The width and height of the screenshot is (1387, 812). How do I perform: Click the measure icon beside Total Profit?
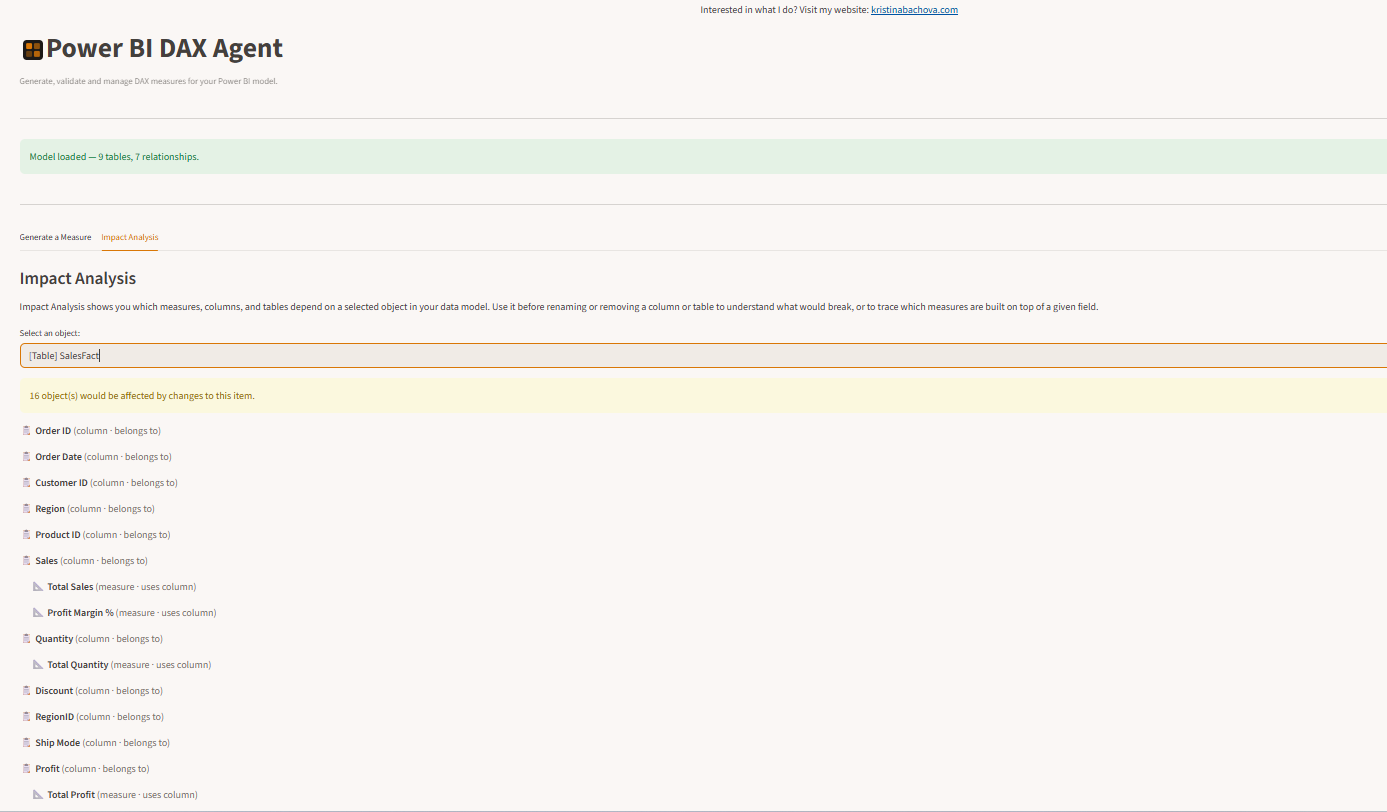click(38, 795)
